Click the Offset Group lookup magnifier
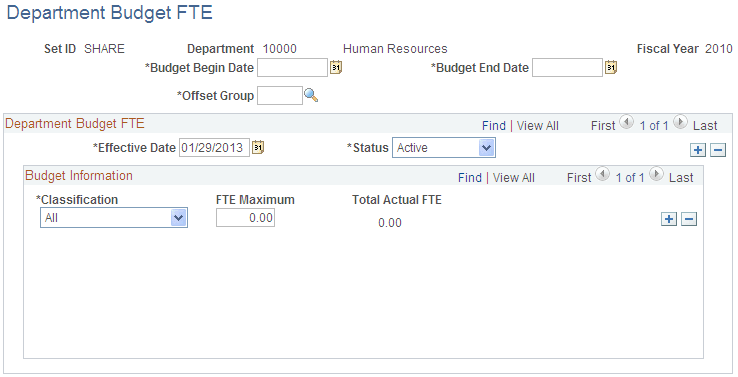 311,96
